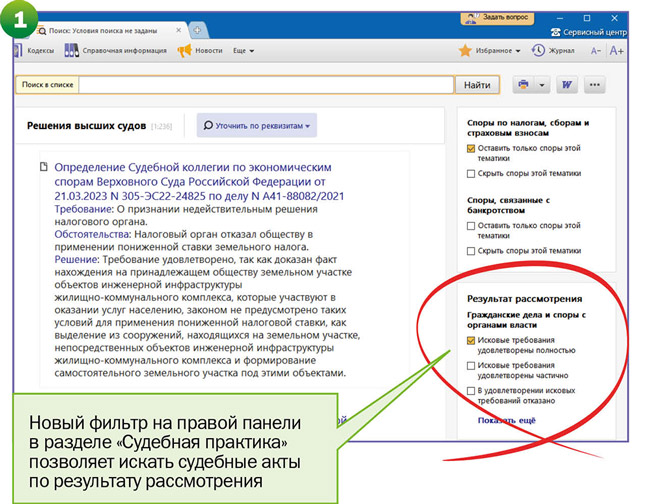Viewport: 650px width, 504px height.
Task: Open Справочная информация books icon
Action: pyautogui.click(x=71, y=50)
